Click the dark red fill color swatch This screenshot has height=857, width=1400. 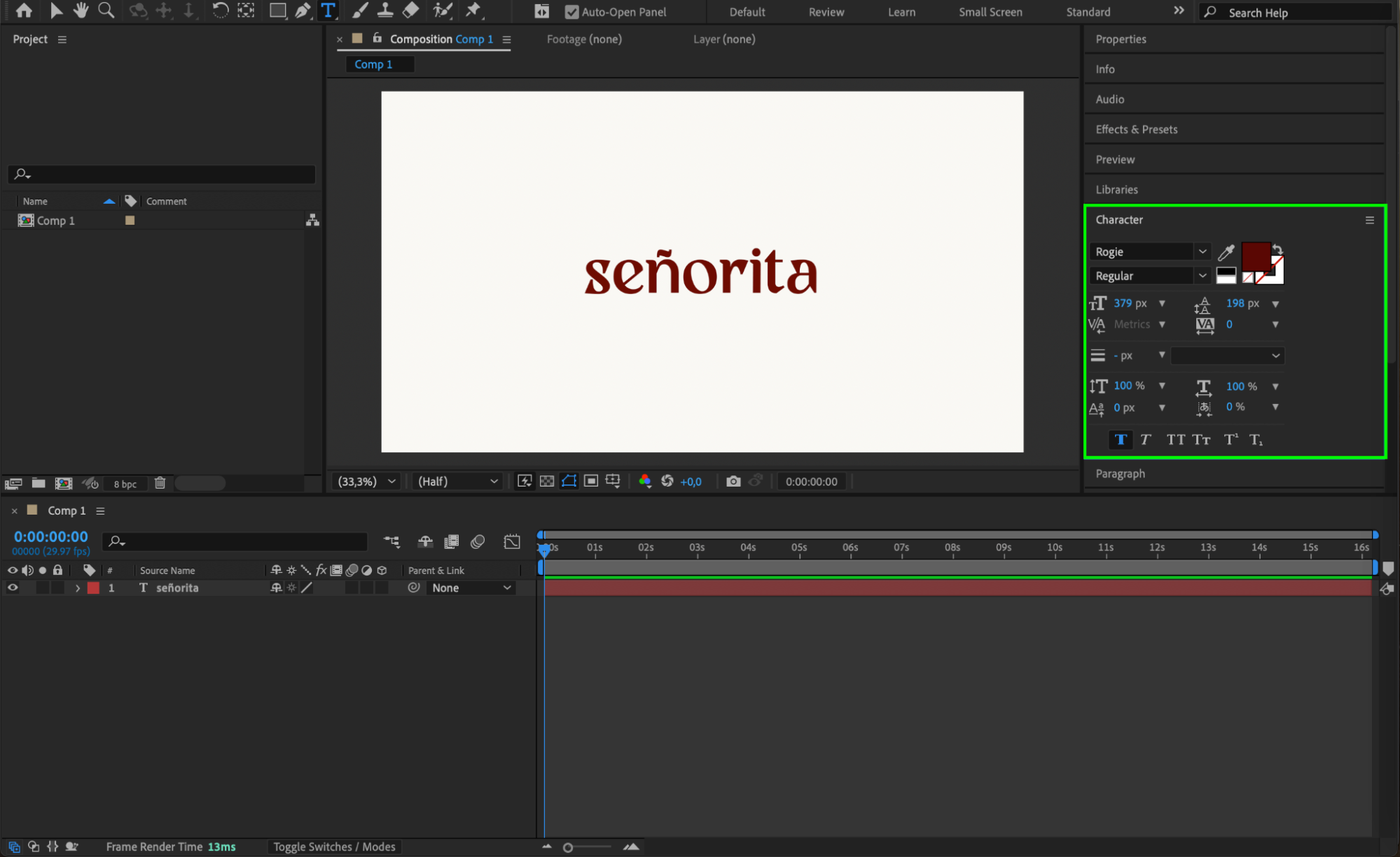(1254, 256)
